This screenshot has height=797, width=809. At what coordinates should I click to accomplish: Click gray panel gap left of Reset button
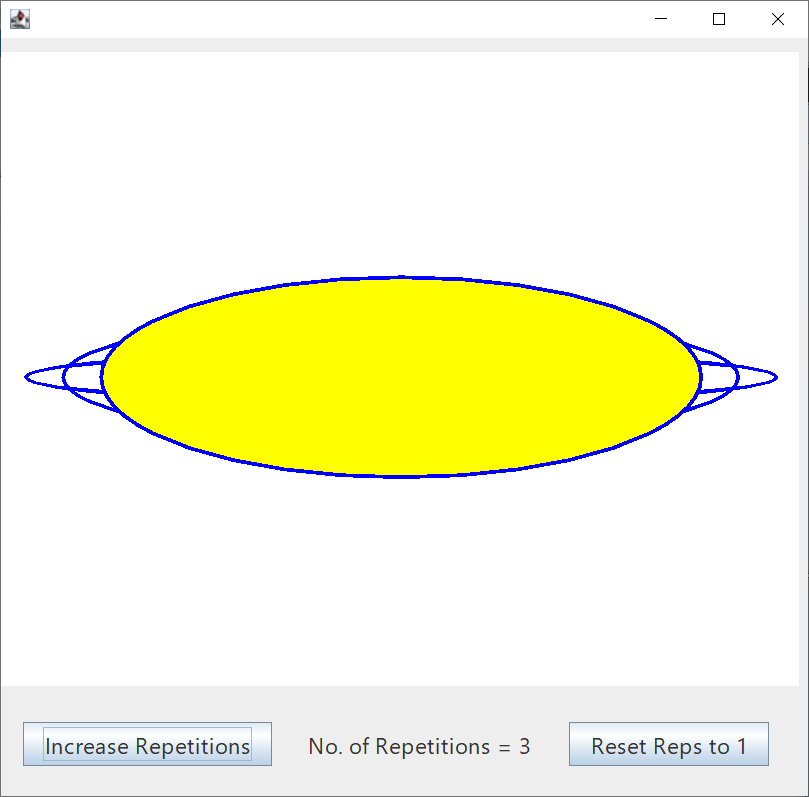(x=550, y=746)
